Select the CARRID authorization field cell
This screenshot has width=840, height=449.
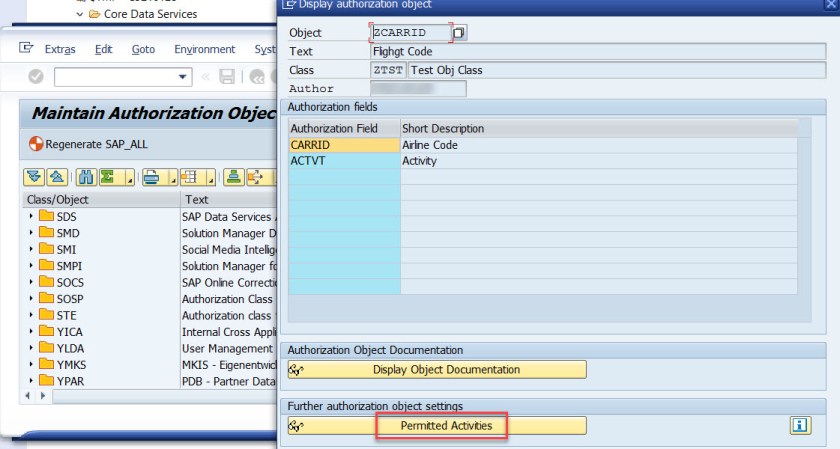pos(344,145)
